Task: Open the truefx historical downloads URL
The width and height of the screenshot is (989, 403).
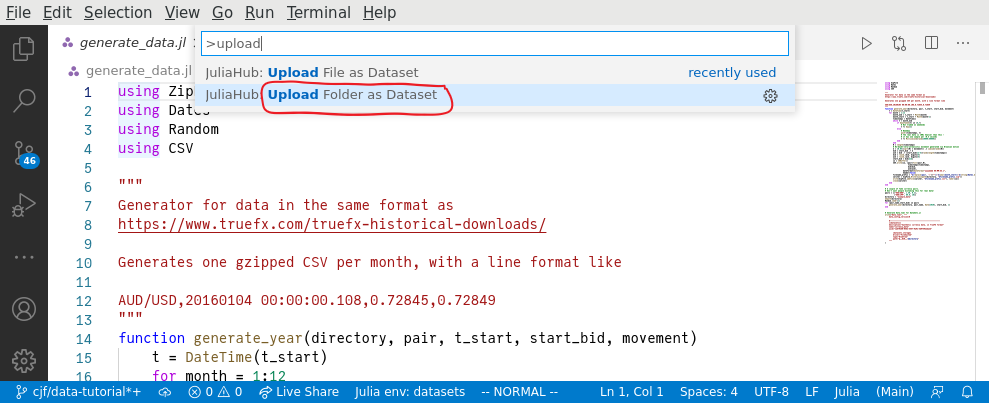Action: tap(332, 225)
